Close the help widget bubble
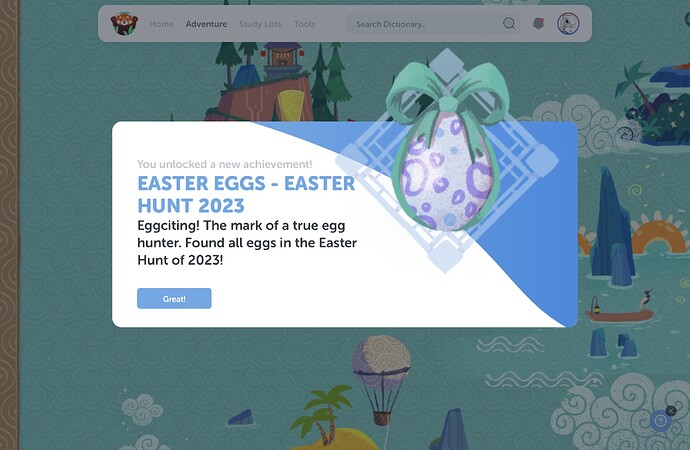The image size is (690, 450). (671, 411)
